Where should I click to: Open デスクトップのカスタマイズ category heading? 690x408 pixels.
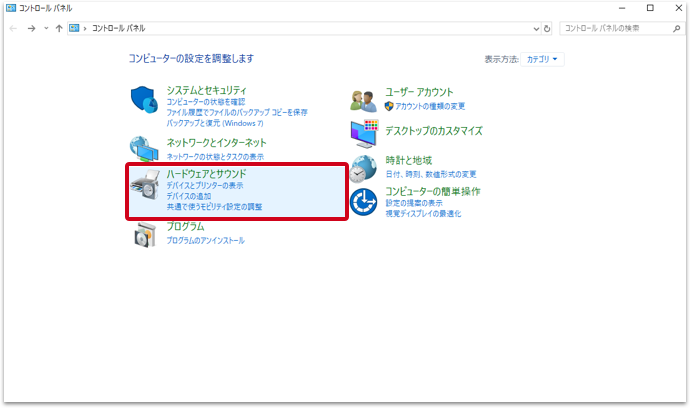[x=434, y=131]
